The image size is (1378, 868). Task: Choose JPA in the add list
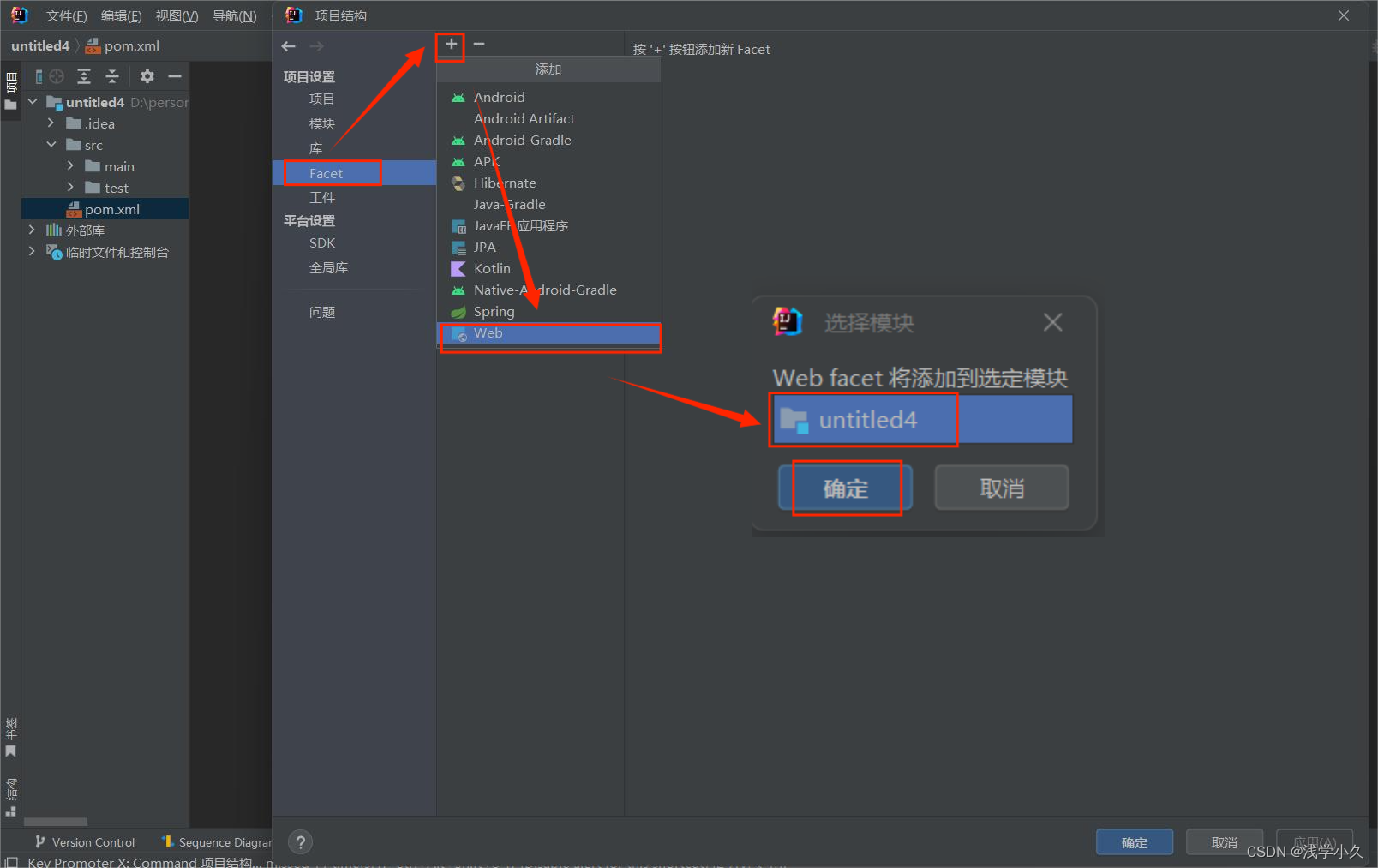[548, 248]
